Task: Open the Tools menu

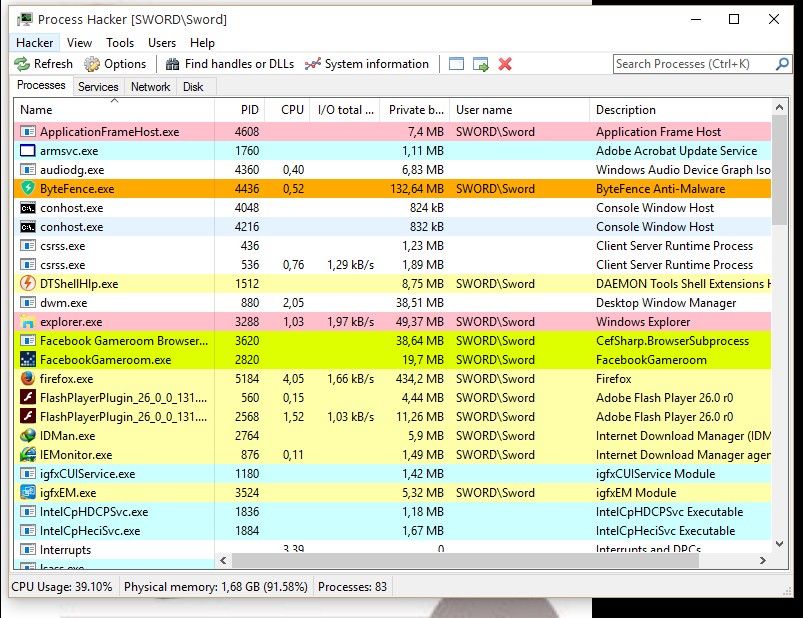Action: tap(120, 42)
